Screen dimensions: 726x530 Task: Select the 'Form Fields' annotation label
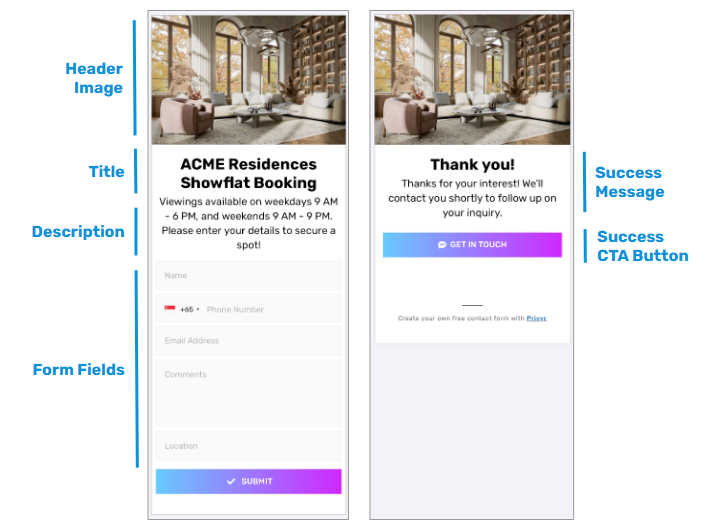79,370
